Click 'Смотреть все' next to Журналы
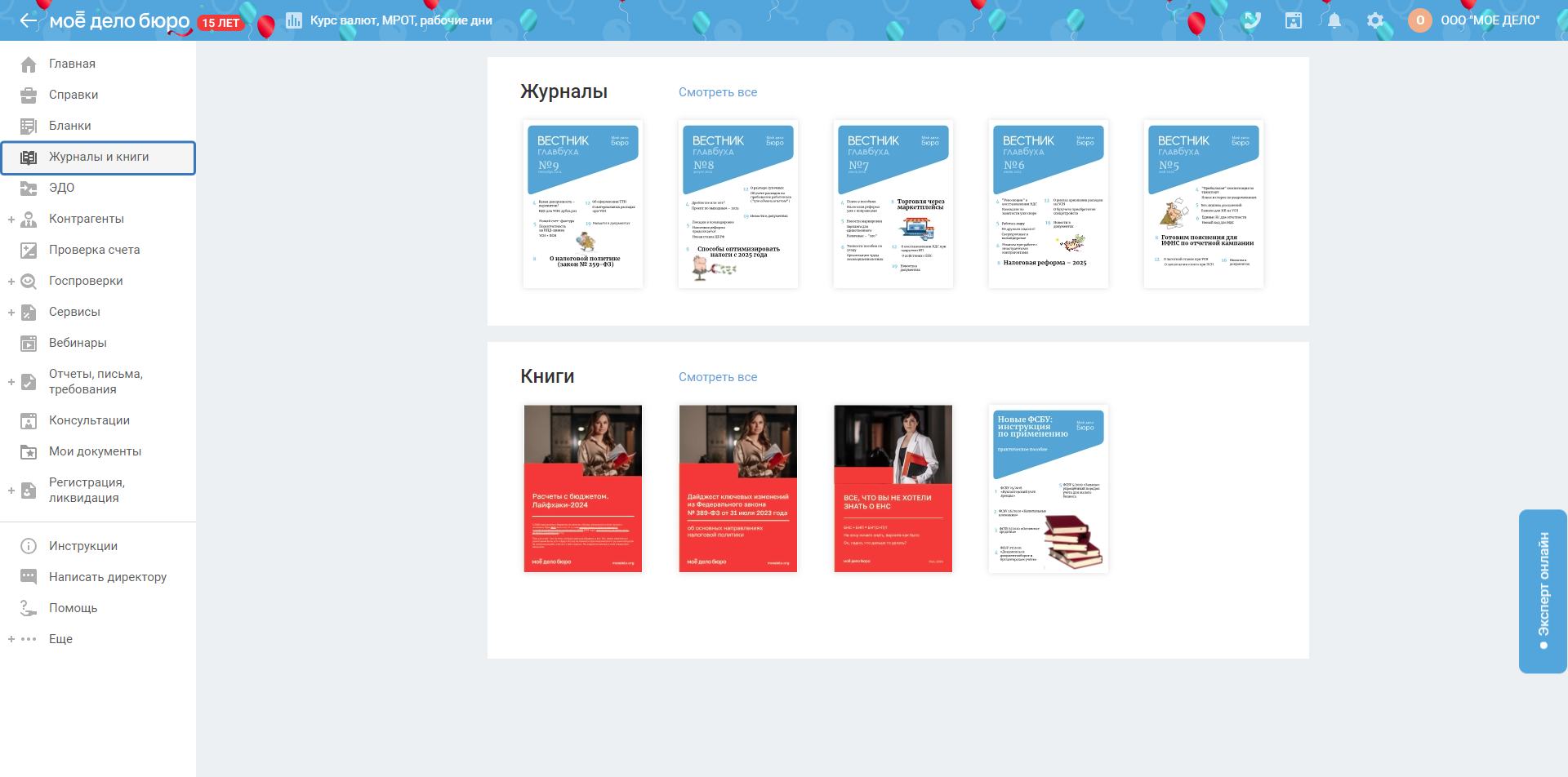 pos(718,92)
